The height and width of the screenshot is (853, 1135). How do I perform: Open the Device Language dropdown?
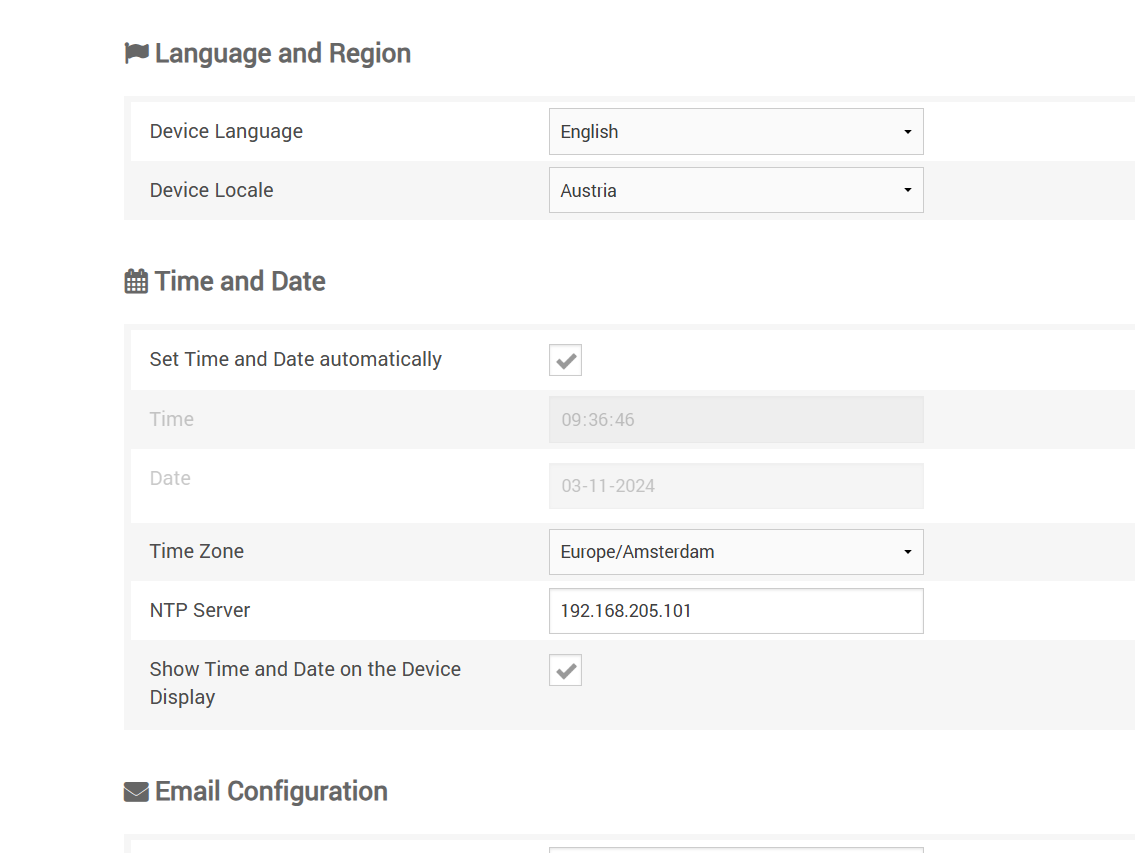tap(735, 132)
